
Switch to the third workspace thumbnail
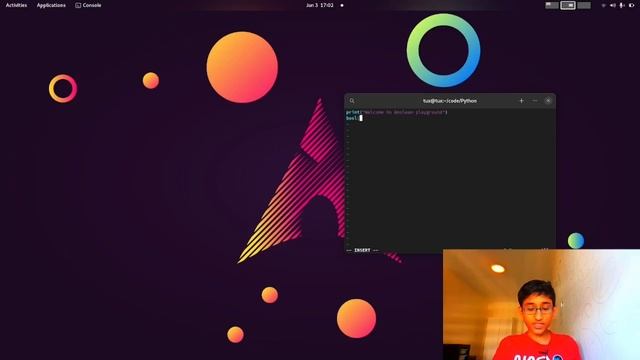pos(584,5)
